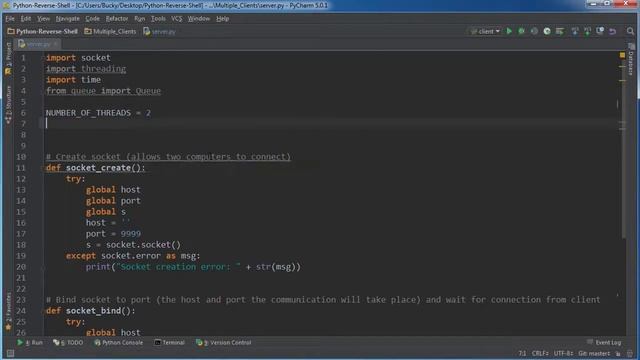Toggle tool window buttons icon at bottom-left corner

point(11,353)
